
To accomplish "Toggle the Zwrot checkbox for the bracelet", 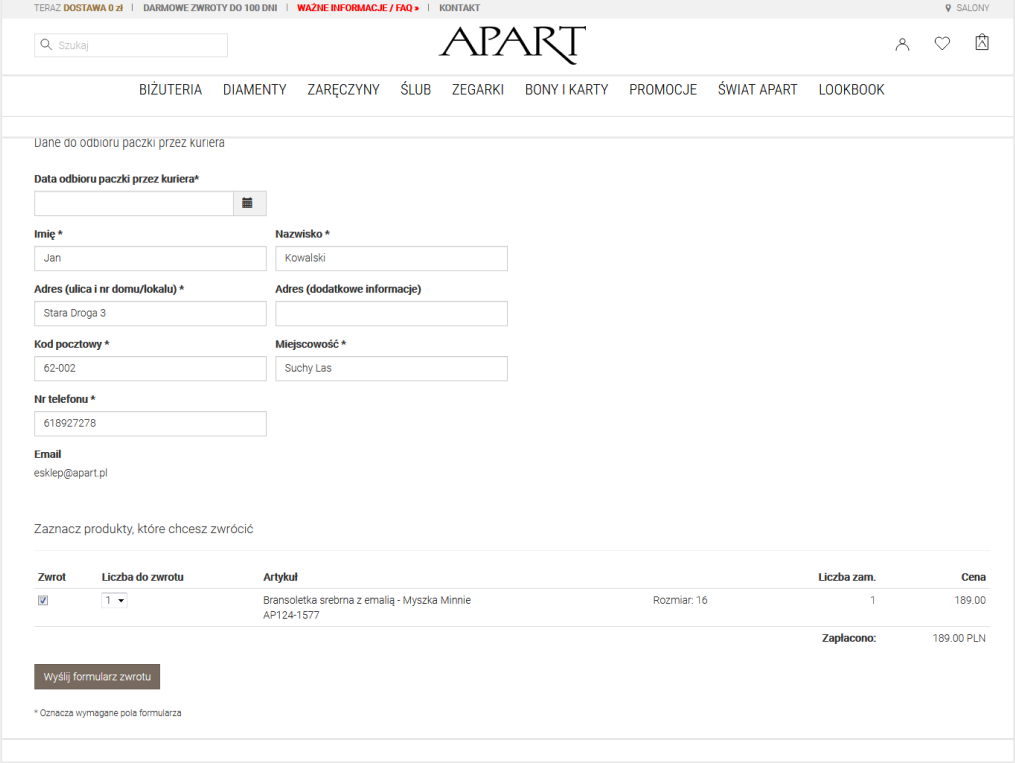I will click(x=43, y=601).
